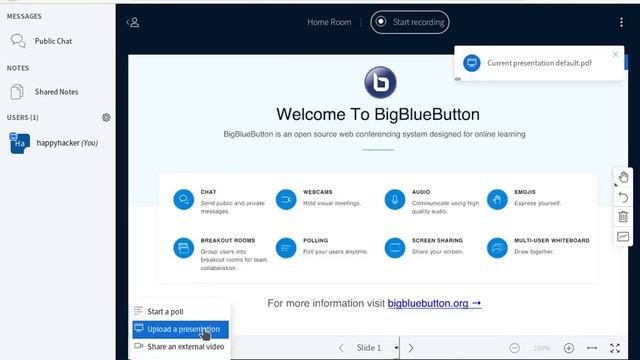Screen dimensions: 640x360
Task: Choose Share an external video
Action: [x=180, y=347]
